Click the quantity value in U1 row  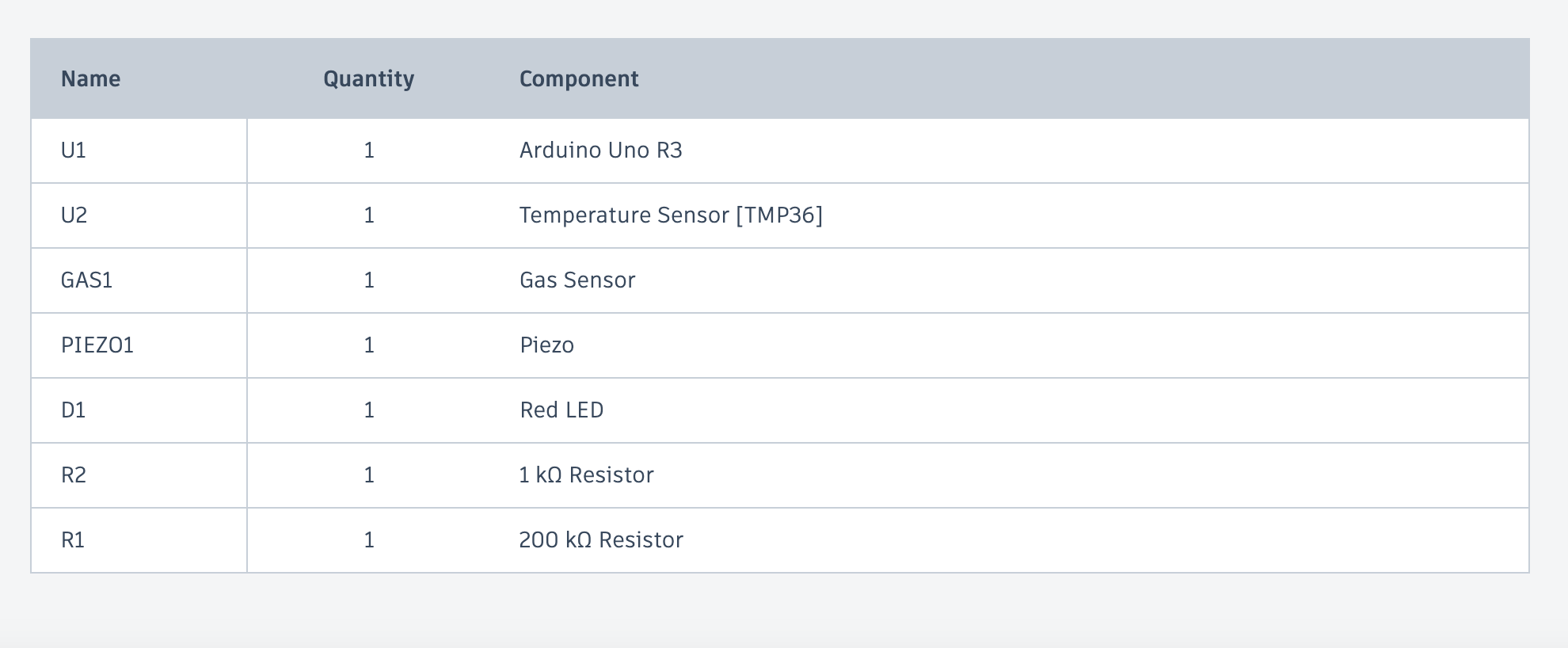click(x=369, y=151)
